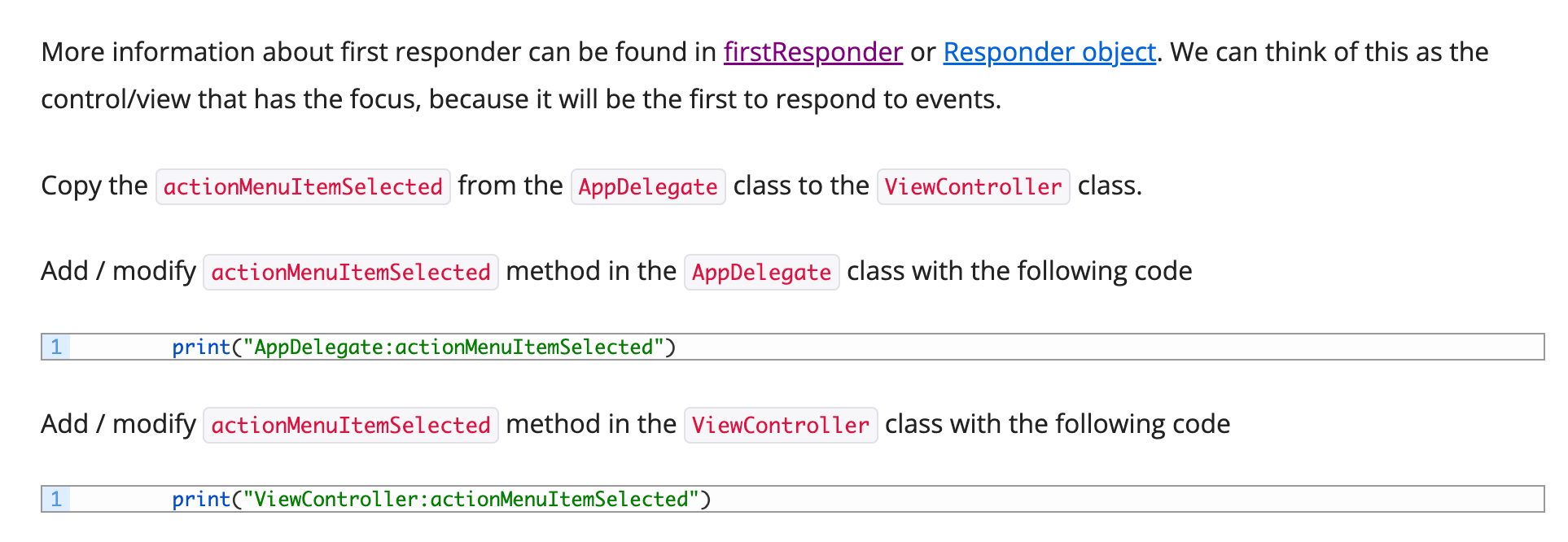Click actionMenuItemSelected code in the 'Copy the' sentence
This screenshot has width=1568, height=542.
pos(303,187)
